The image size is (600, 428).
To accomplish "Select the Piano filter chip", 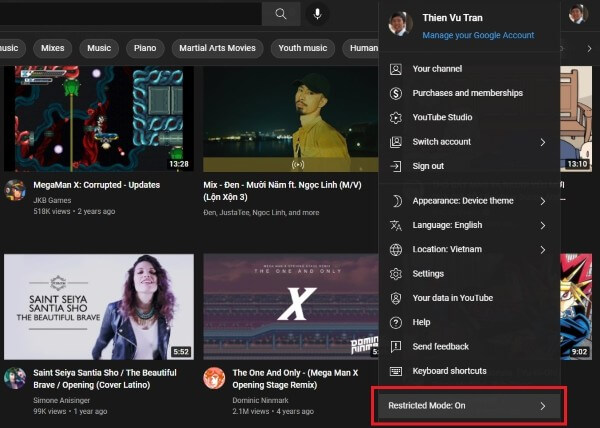I will point(143,47).
